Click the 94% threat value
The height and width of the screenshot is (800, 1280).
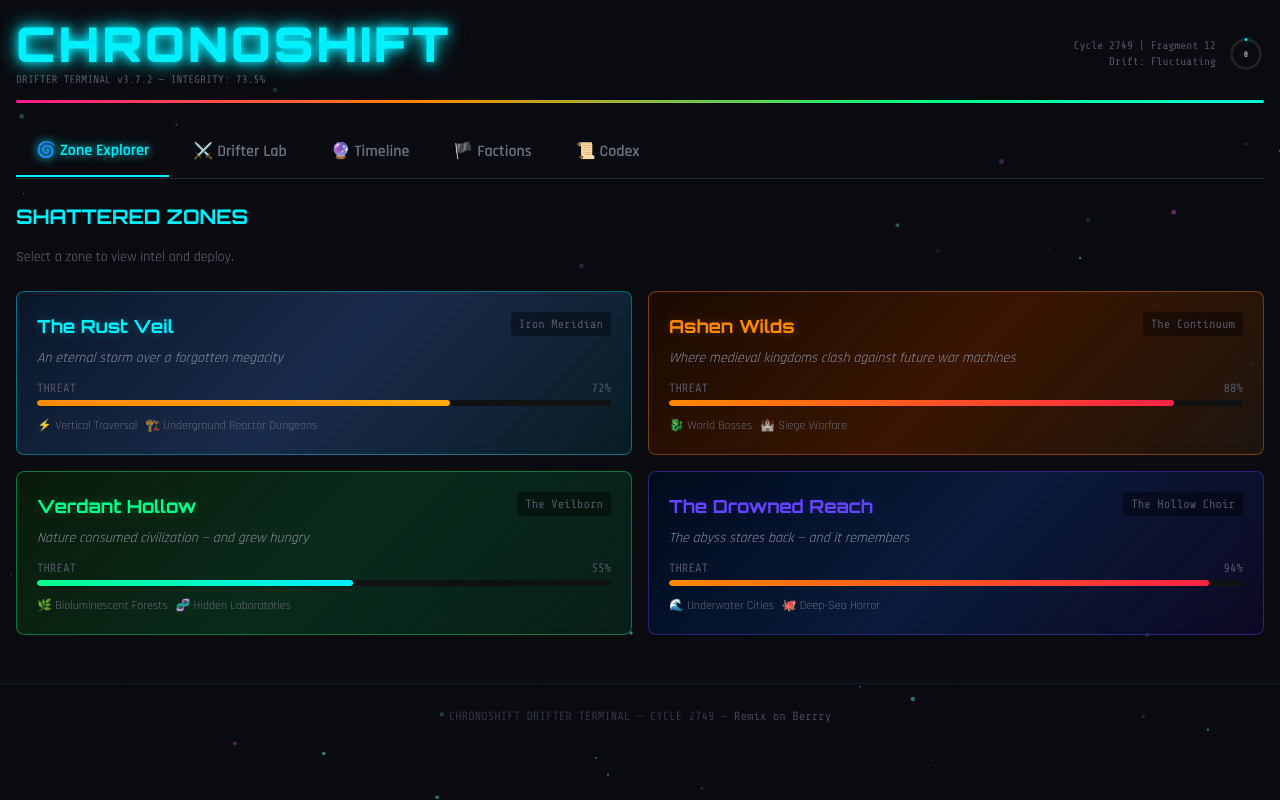tap(1233, 568)
